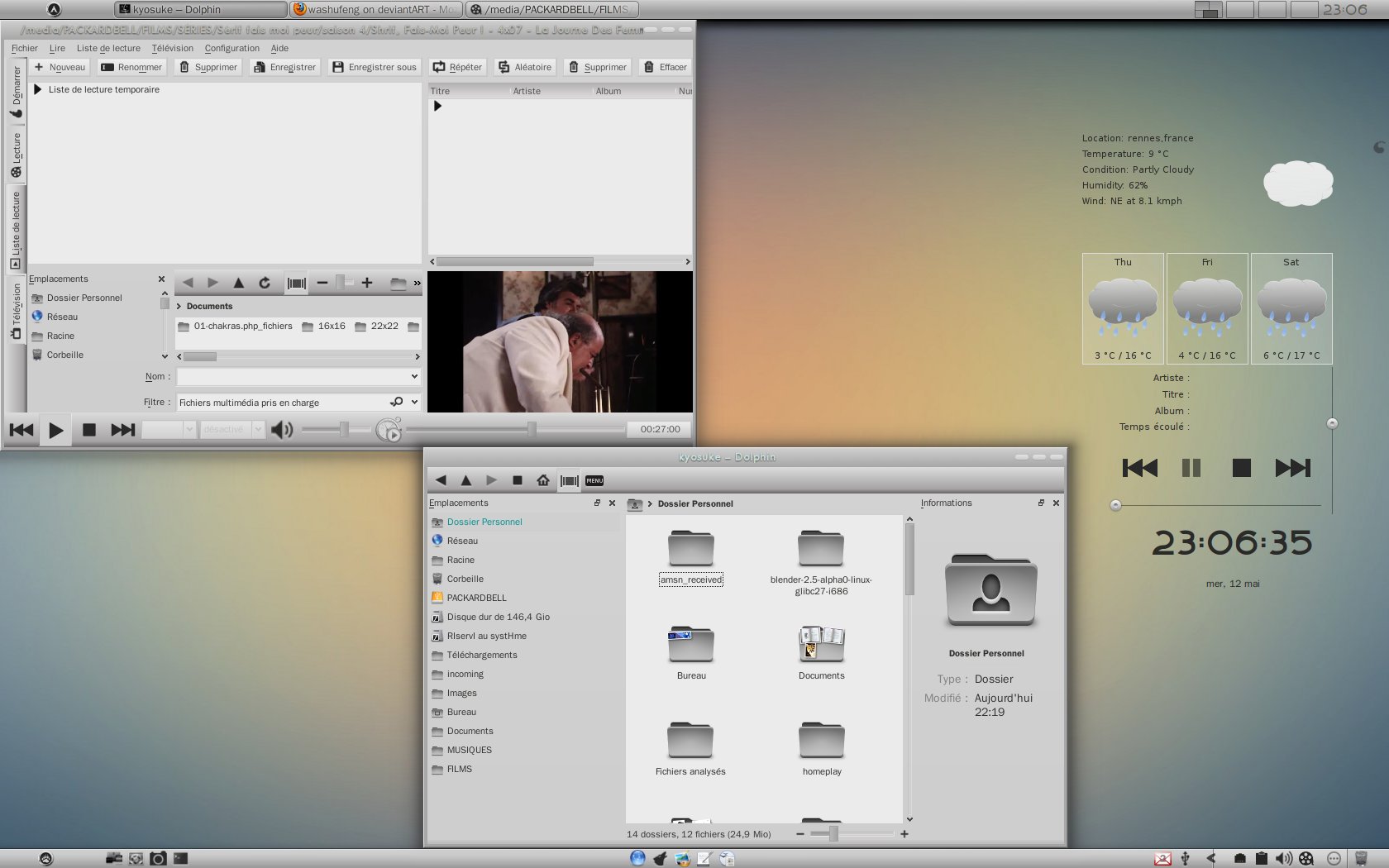Open the désactivé dropdown in the player bar
1389x868 pixels.
tap(231, 429)
